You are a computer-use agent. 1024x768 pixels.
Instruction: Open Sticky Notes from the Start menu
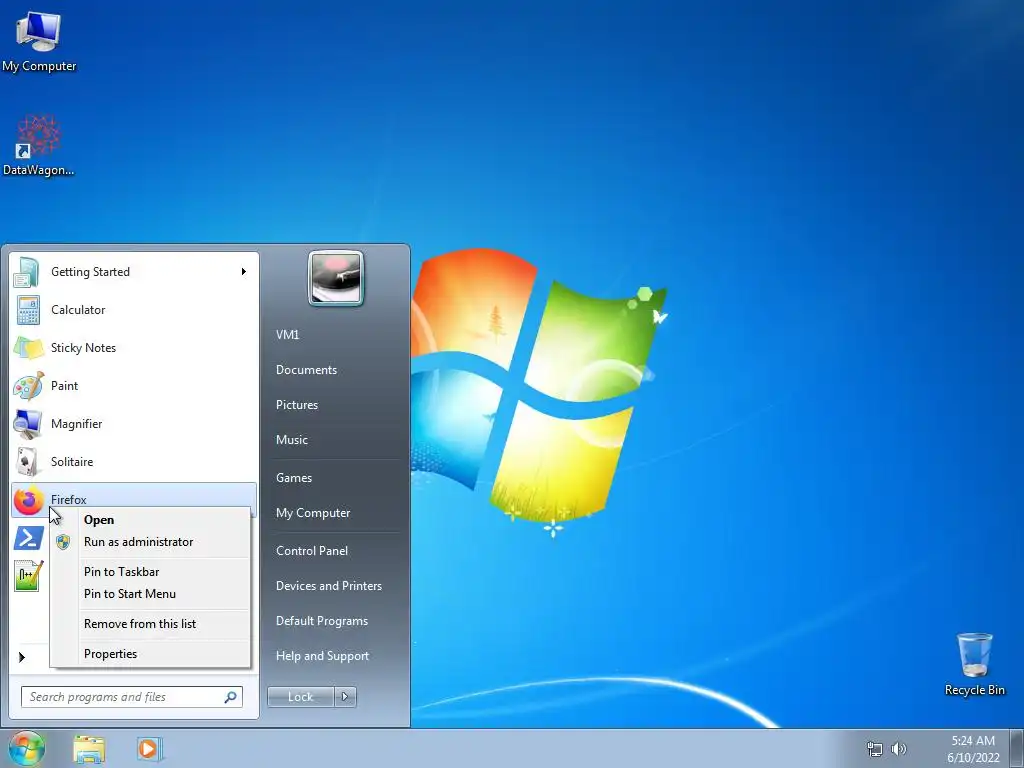pos(134,347)
